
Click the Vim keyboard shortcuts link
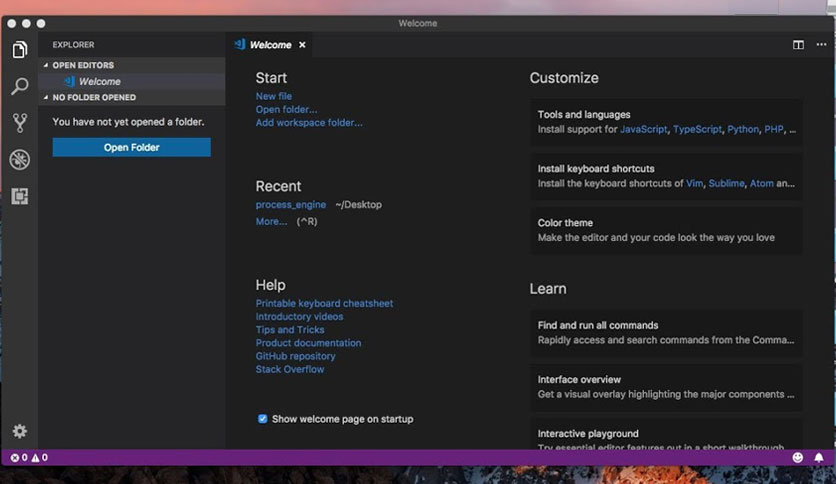click(x=694, y=183)
